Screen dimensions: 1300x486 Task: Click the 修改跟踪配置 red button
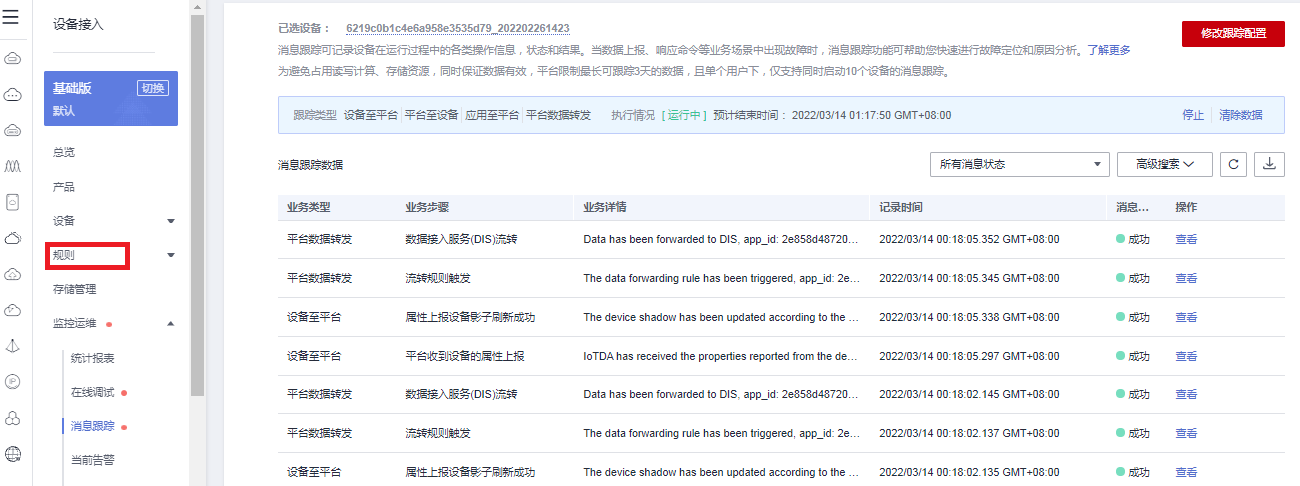coord(1233,33)
